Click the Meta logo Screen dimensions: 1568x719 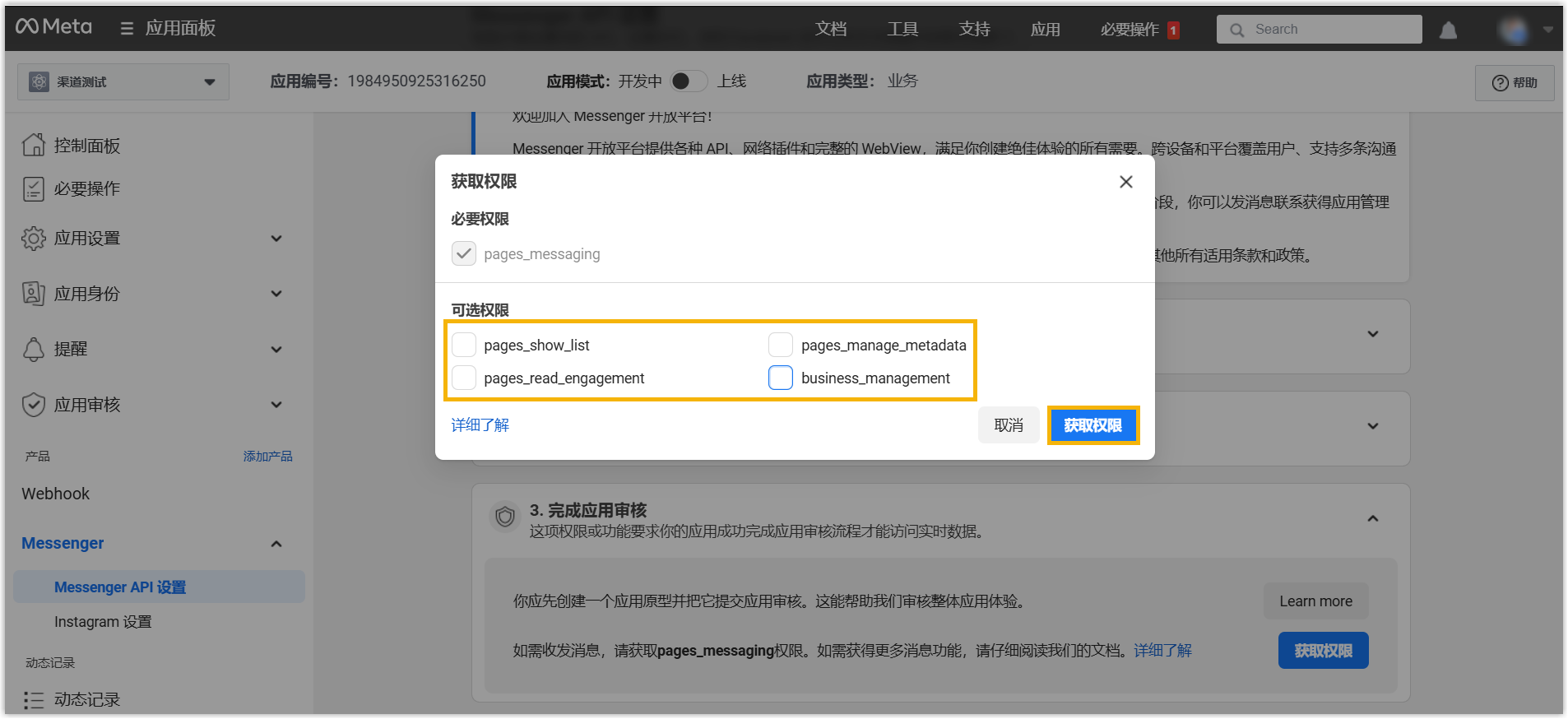[x=53, y=27]
